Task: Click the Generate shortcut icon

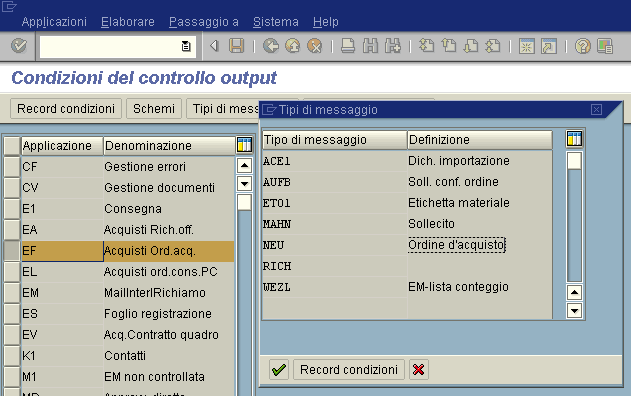Action: 549,46
